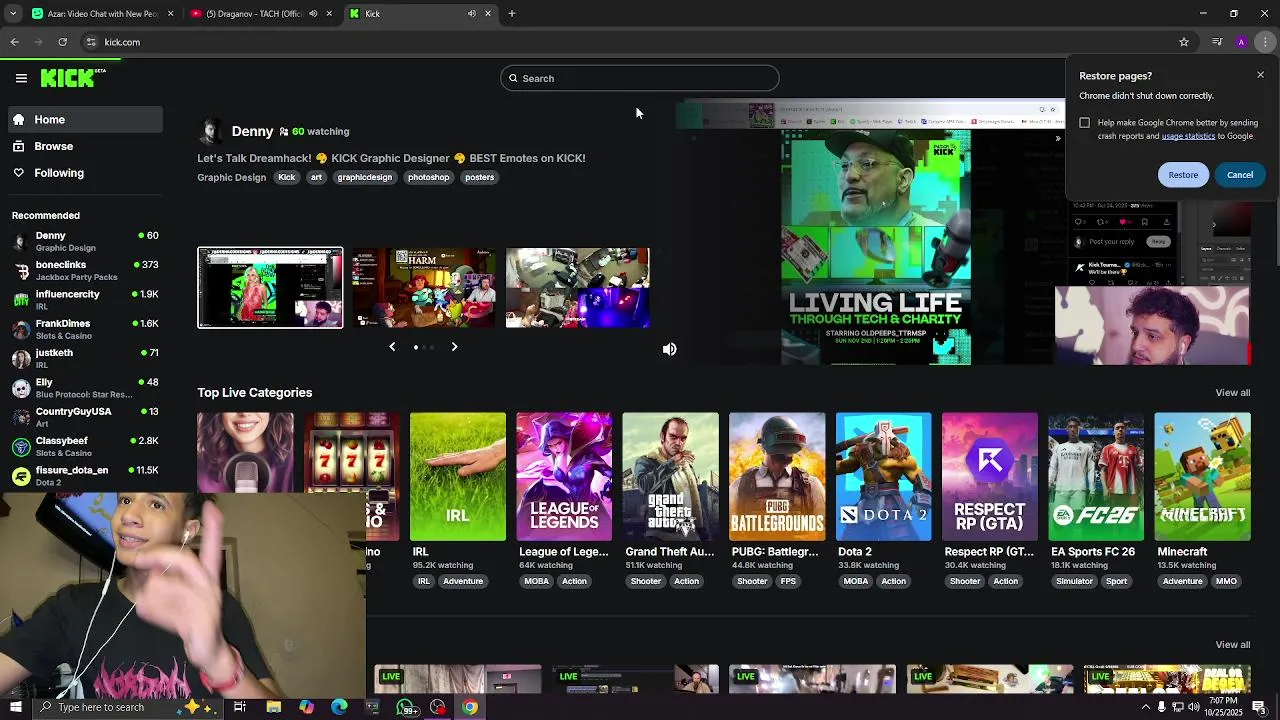Focus the Kick search field
The height and width of the screenshot is (720, 1280).
[x=640, y=78]
